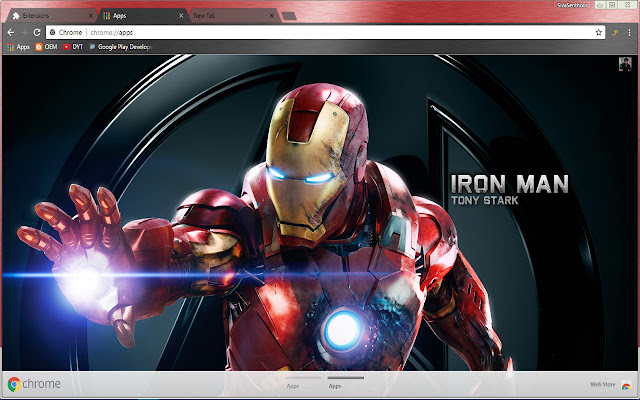Open the Chrome three-dot menu

[629, 32]
